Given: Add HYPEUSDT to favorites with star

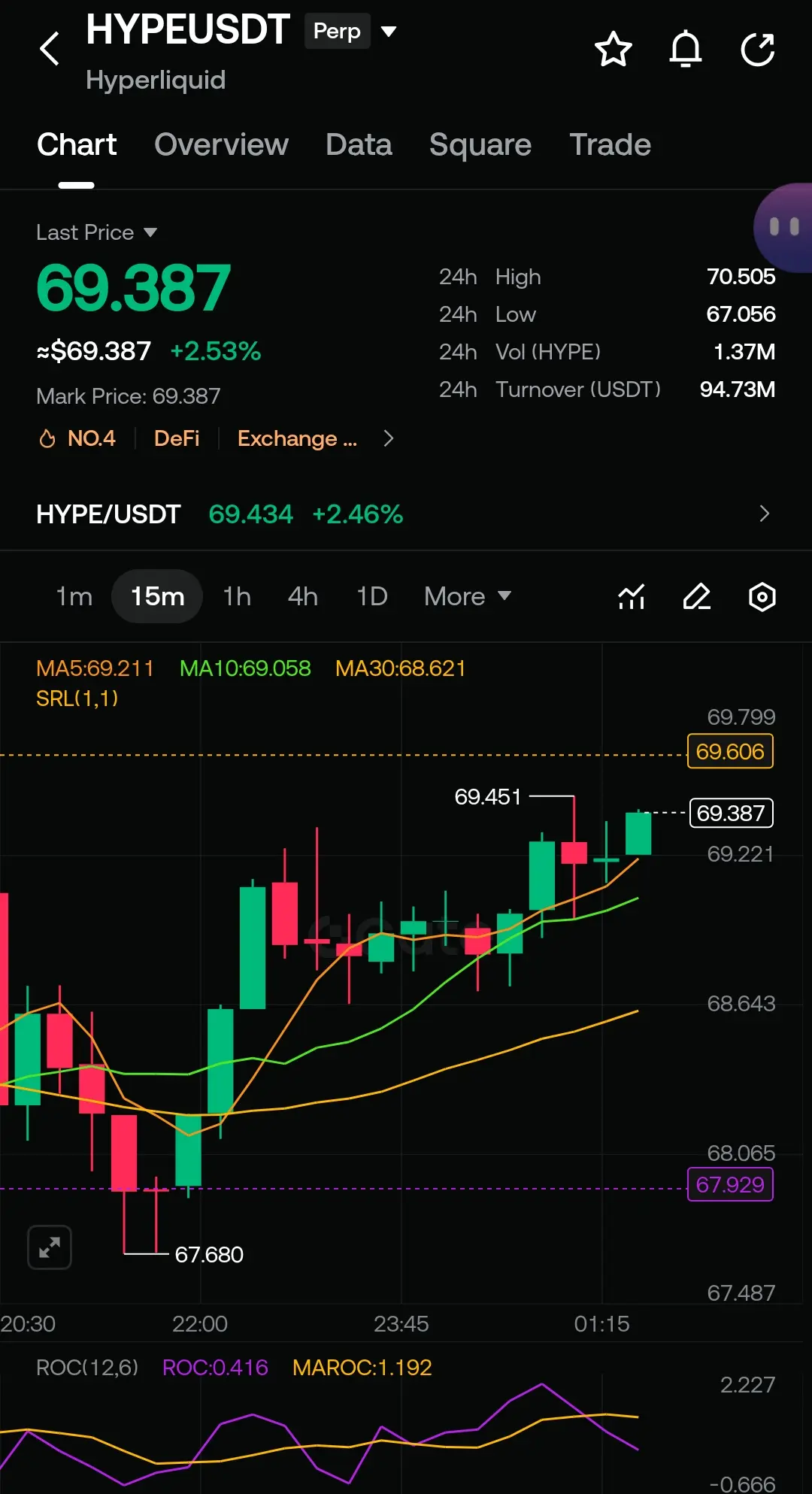Looking at the screenshot, I should coord(614,50).
